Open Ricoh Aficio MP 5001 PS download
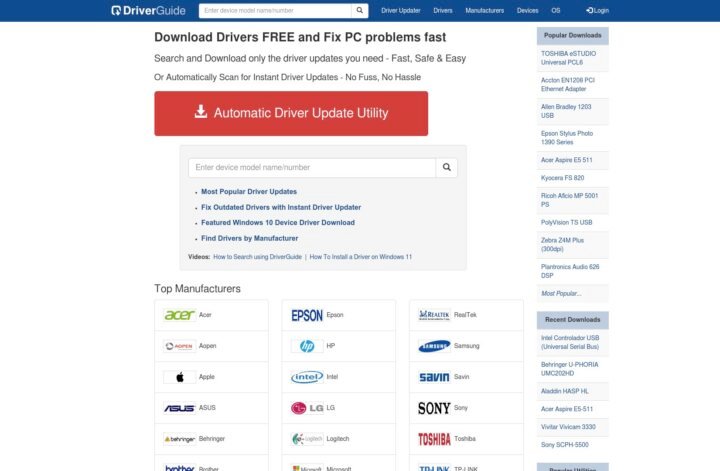 [573, 201]
